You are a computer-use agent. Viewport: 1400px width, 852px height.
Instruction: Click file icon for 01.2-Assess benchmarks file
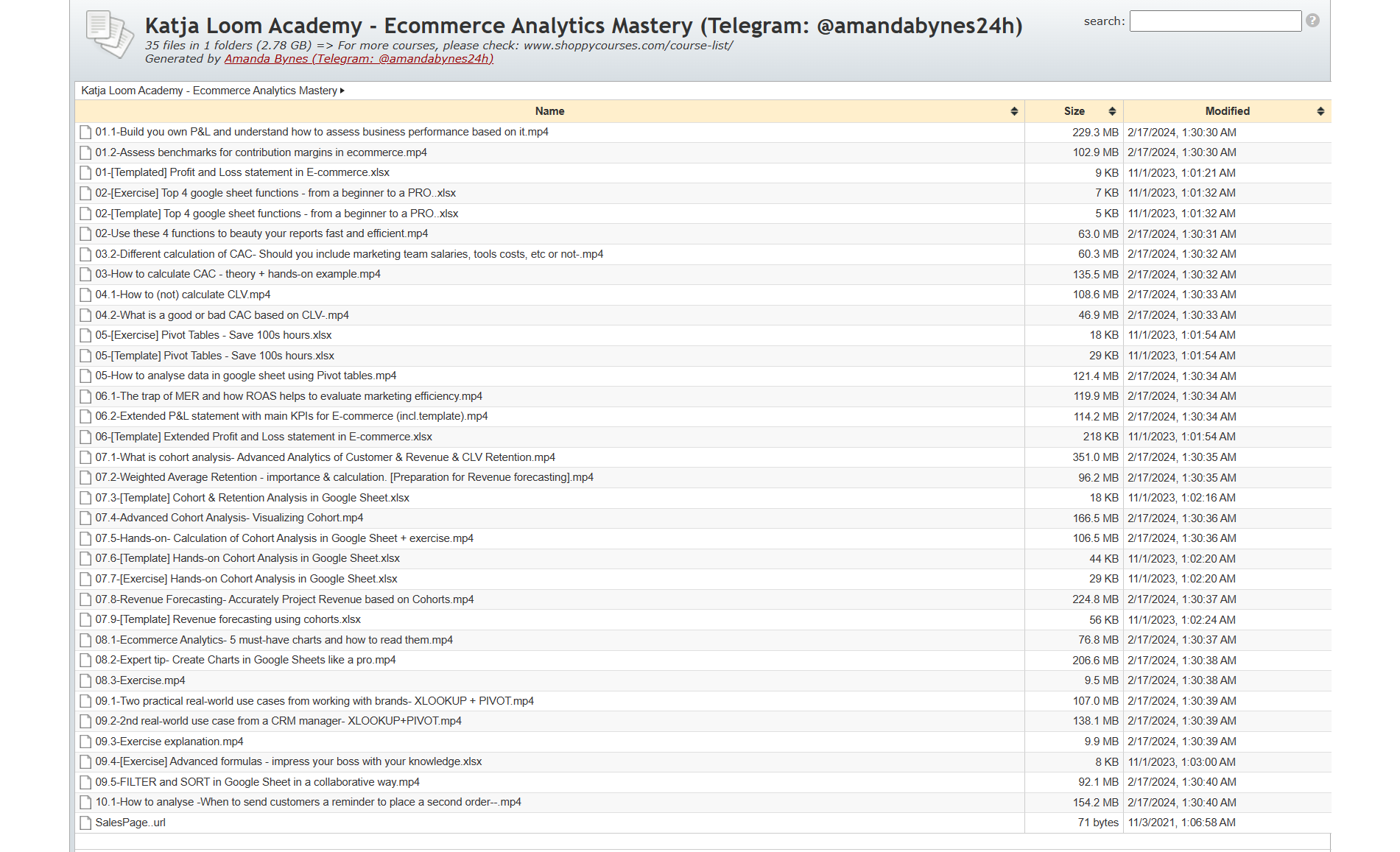point(85,152)
